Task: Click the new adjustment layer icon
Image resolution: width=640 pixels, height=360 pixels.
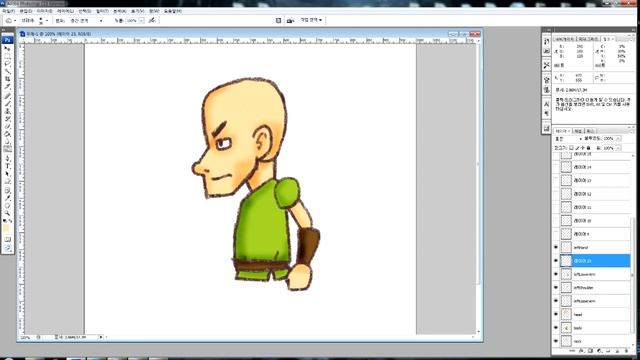Action: click(x=599, y=351)
